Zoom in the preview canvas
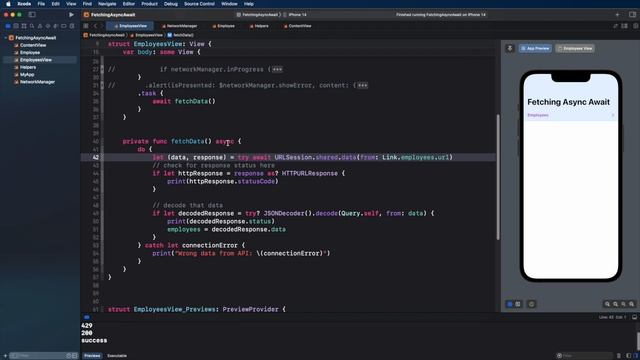This screenshot has width=640, height=360. pos(632,304)
